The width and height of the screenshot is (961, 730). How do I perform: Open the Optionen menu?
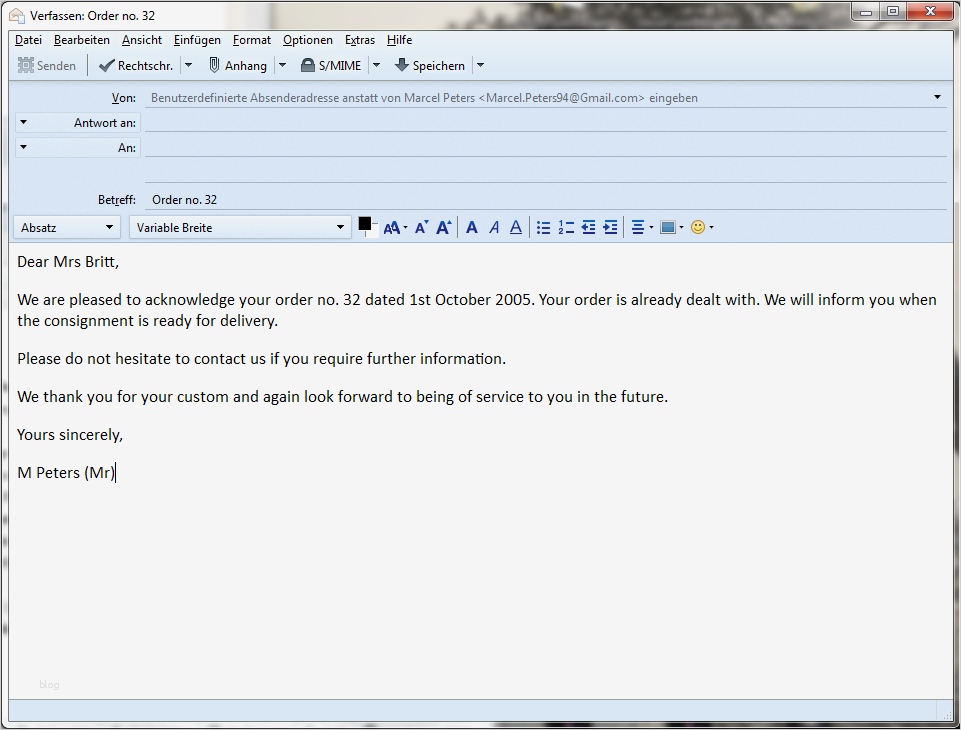coord(307,40)
